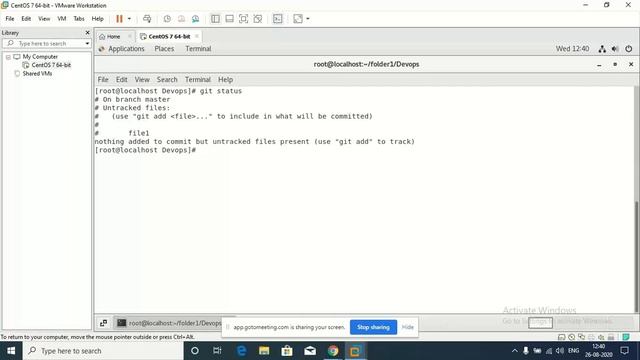Launch Microsoft Edge from taskbar
The image size is (640, 360).
(x=241, y=351)
